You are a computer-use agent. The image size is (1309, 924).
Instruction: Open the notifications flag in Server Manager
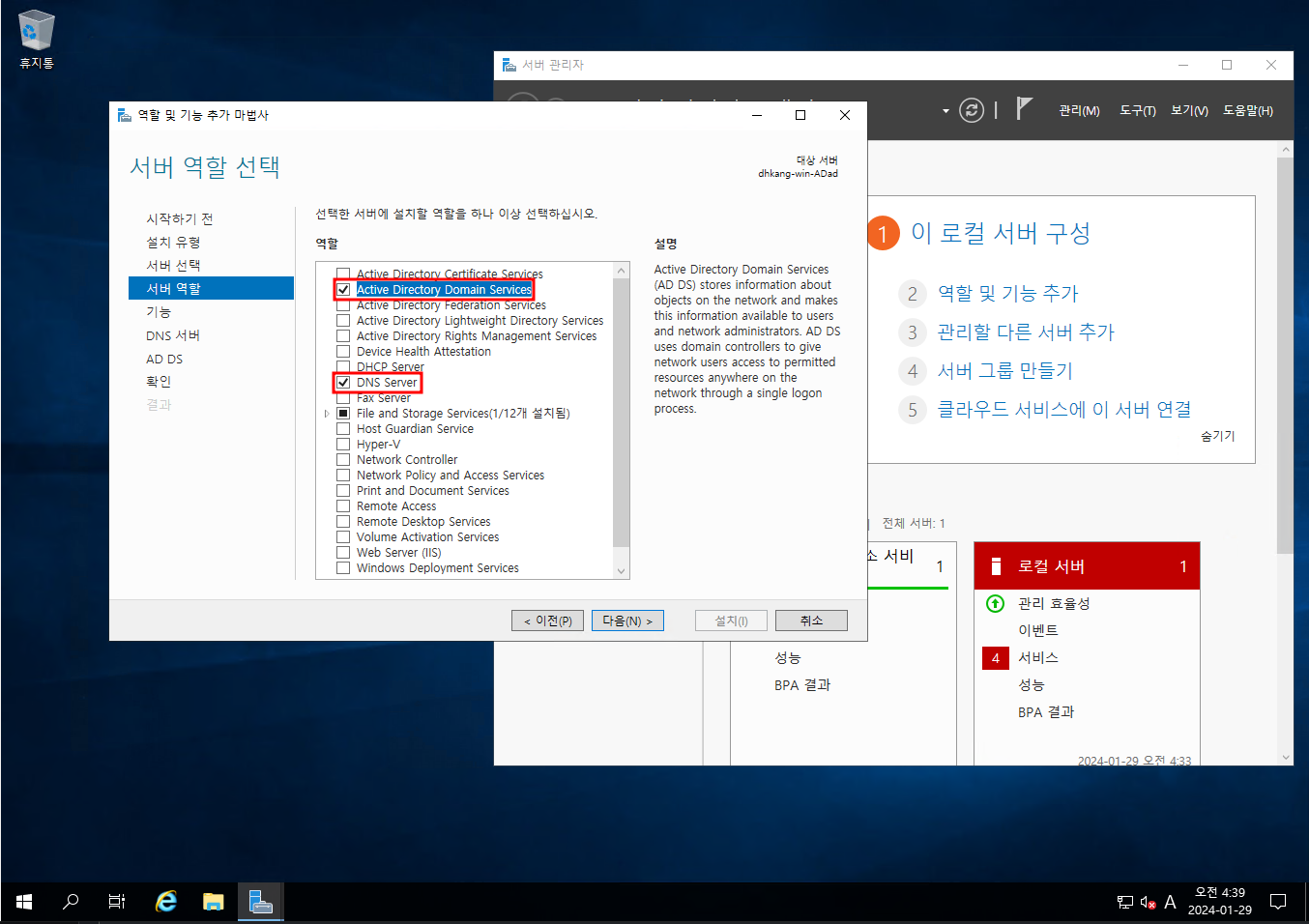1025,109
